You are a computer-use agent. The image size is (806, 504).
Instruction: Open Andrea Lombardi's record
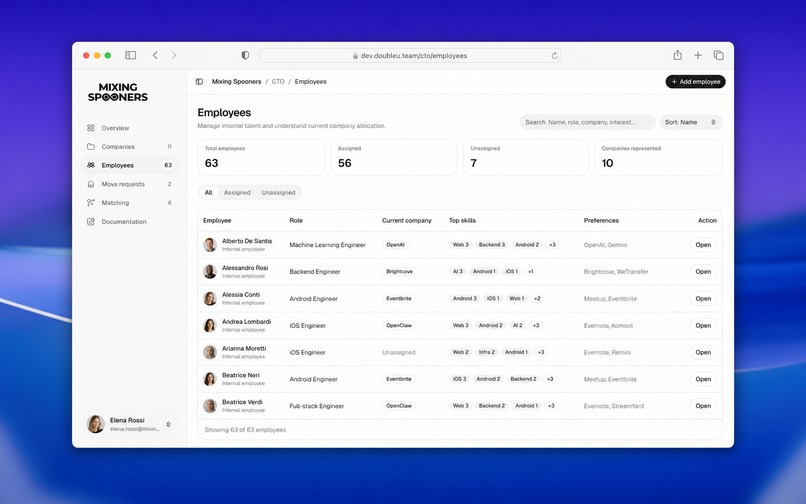tap(703, 326)
